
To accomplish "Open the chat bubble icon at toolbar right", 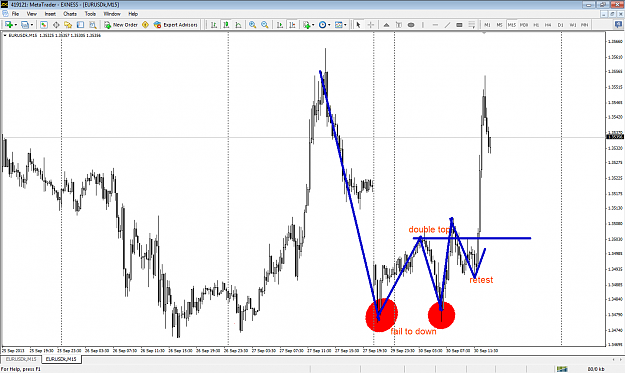I will click(618, 25).
